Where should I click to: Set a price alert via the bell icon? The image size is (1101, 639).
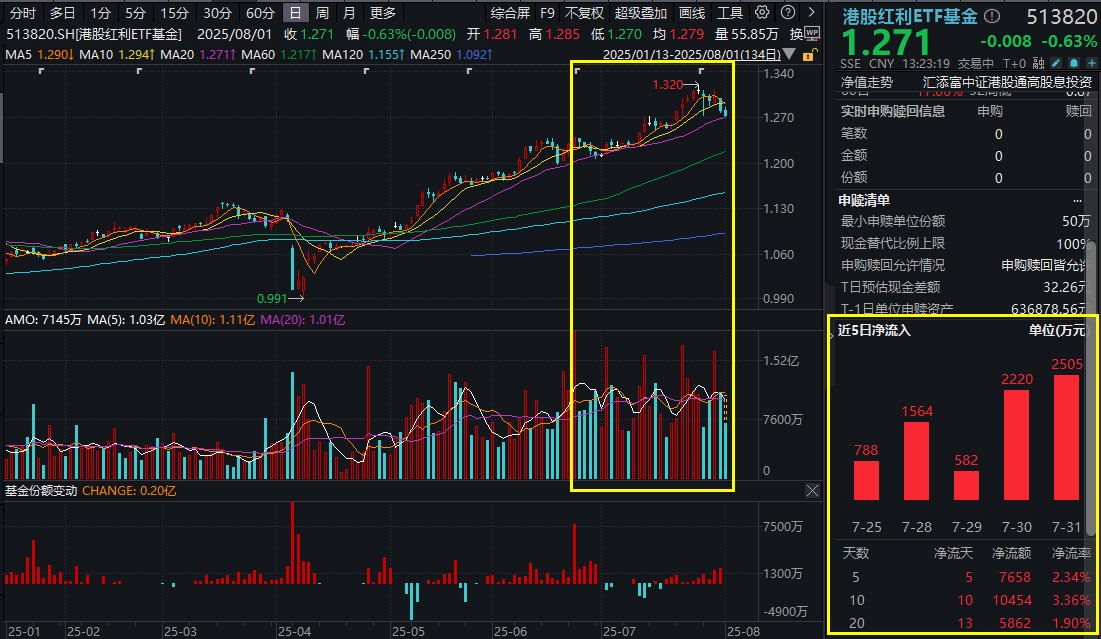tap(1073, 63)
